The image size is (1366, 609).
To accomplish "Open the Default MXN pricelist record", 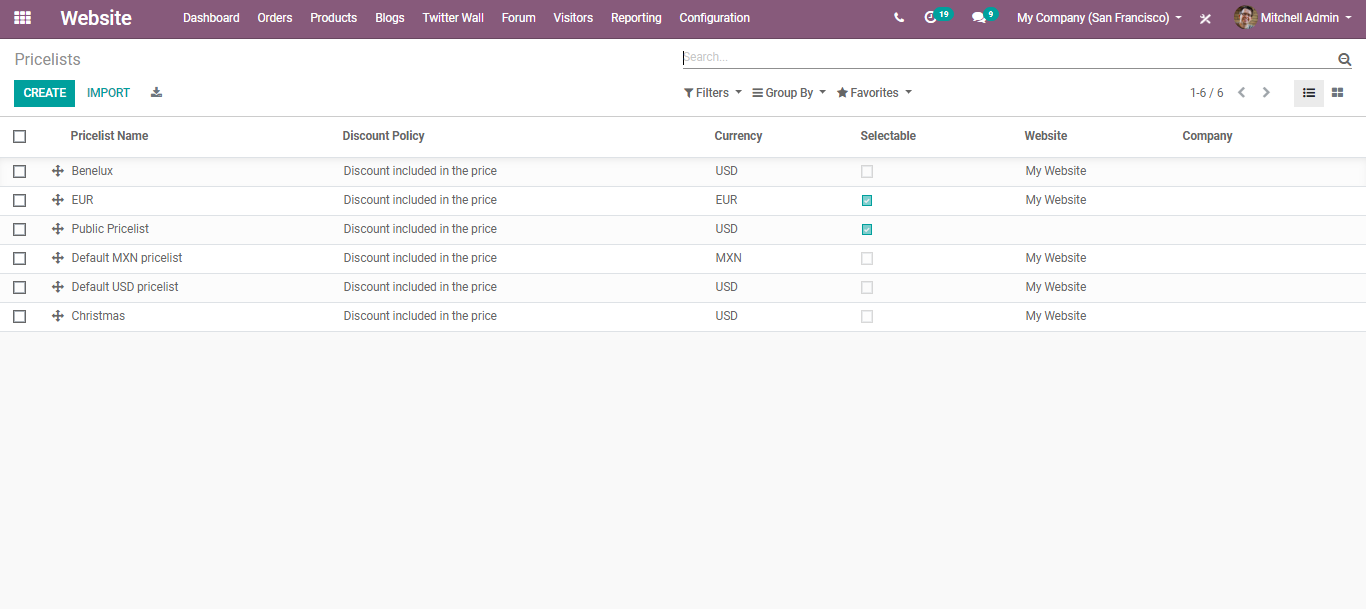I will click(127, 258).
